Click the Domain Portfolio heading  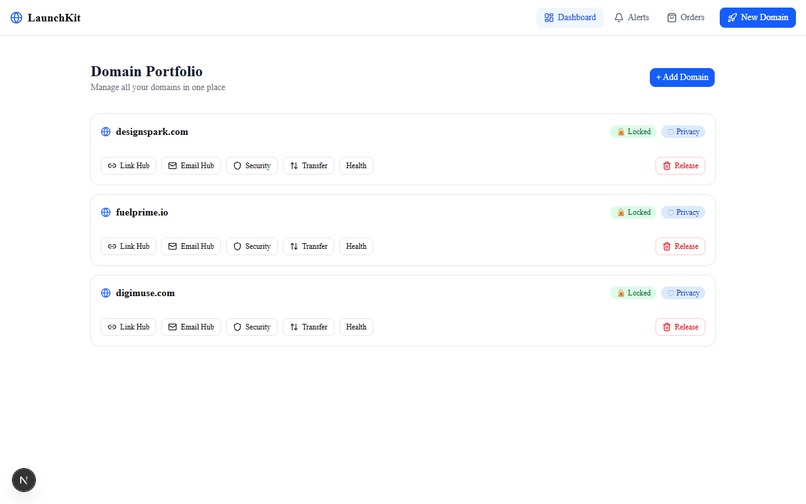pyautogui.click(x=146, y=71)
